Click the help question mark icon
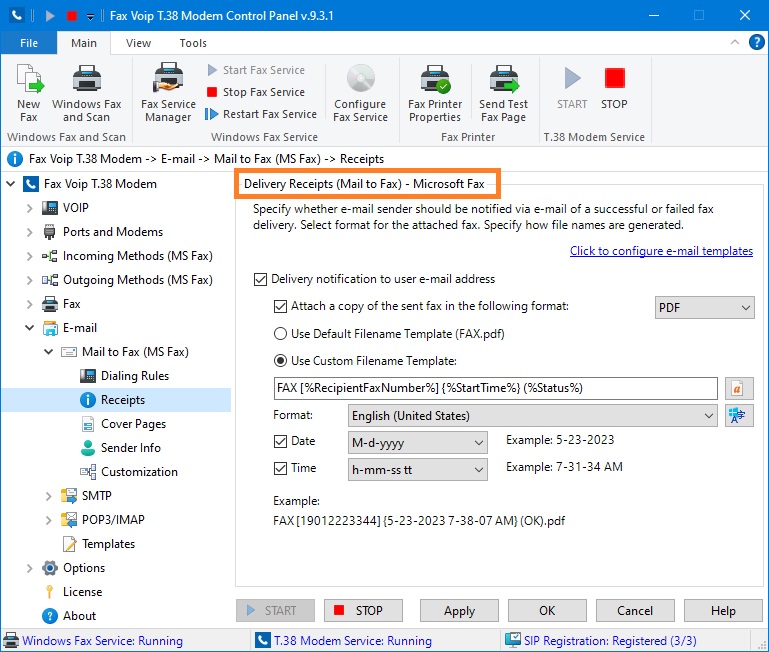The width and height of the screenshot is (769, 652). [x=756, y=42]
